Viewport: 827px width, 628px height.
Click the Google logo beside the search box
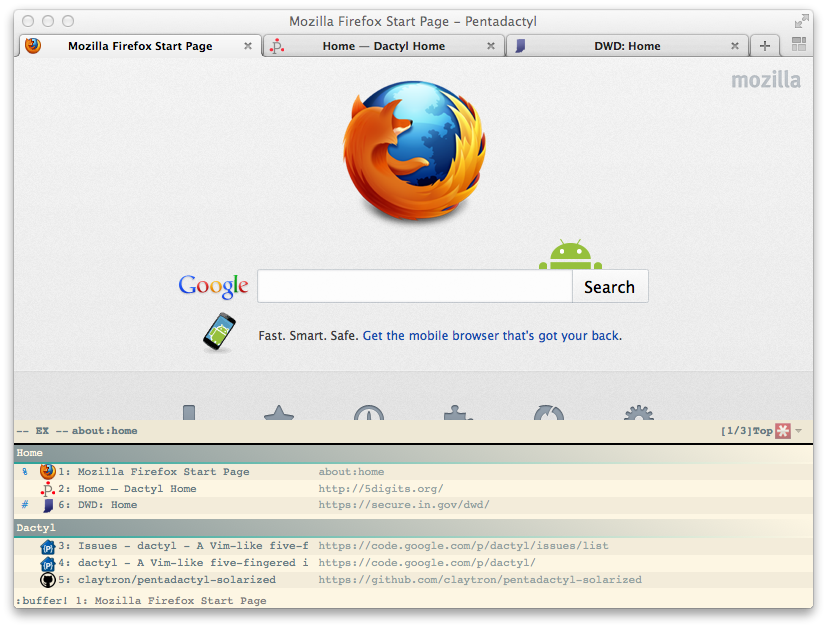click(x=213, y=286)
